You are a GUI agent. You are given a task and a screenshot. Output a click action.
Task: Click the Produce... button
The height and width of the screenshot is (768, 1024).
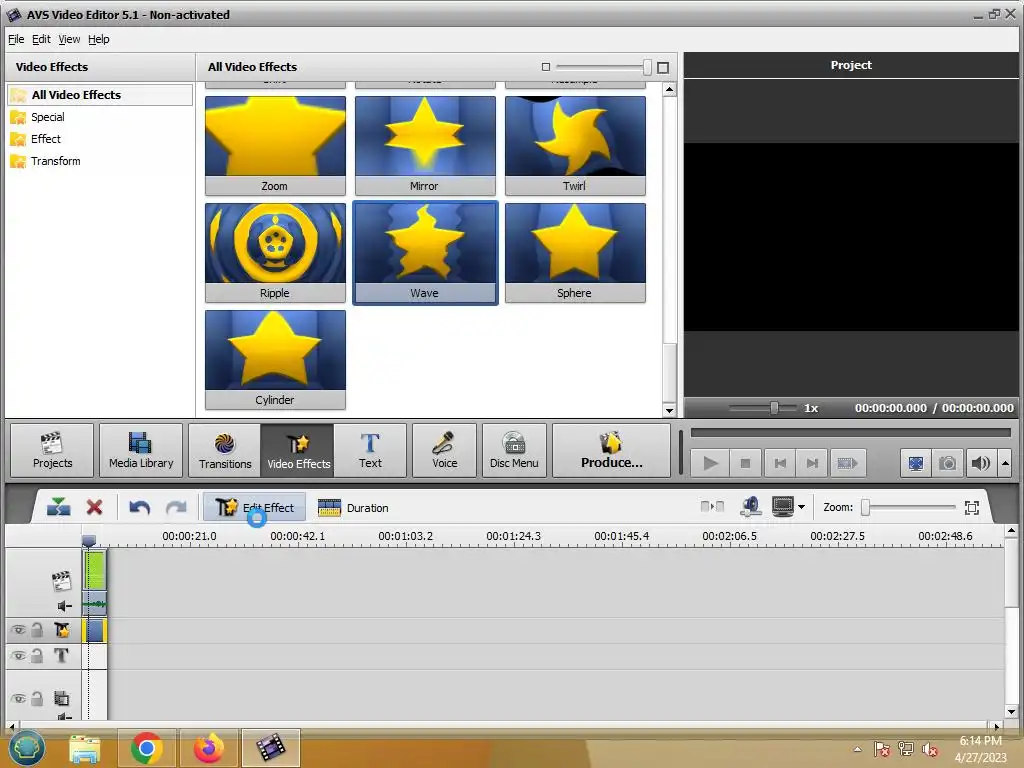pyautogui.click(x=611, y=451)
